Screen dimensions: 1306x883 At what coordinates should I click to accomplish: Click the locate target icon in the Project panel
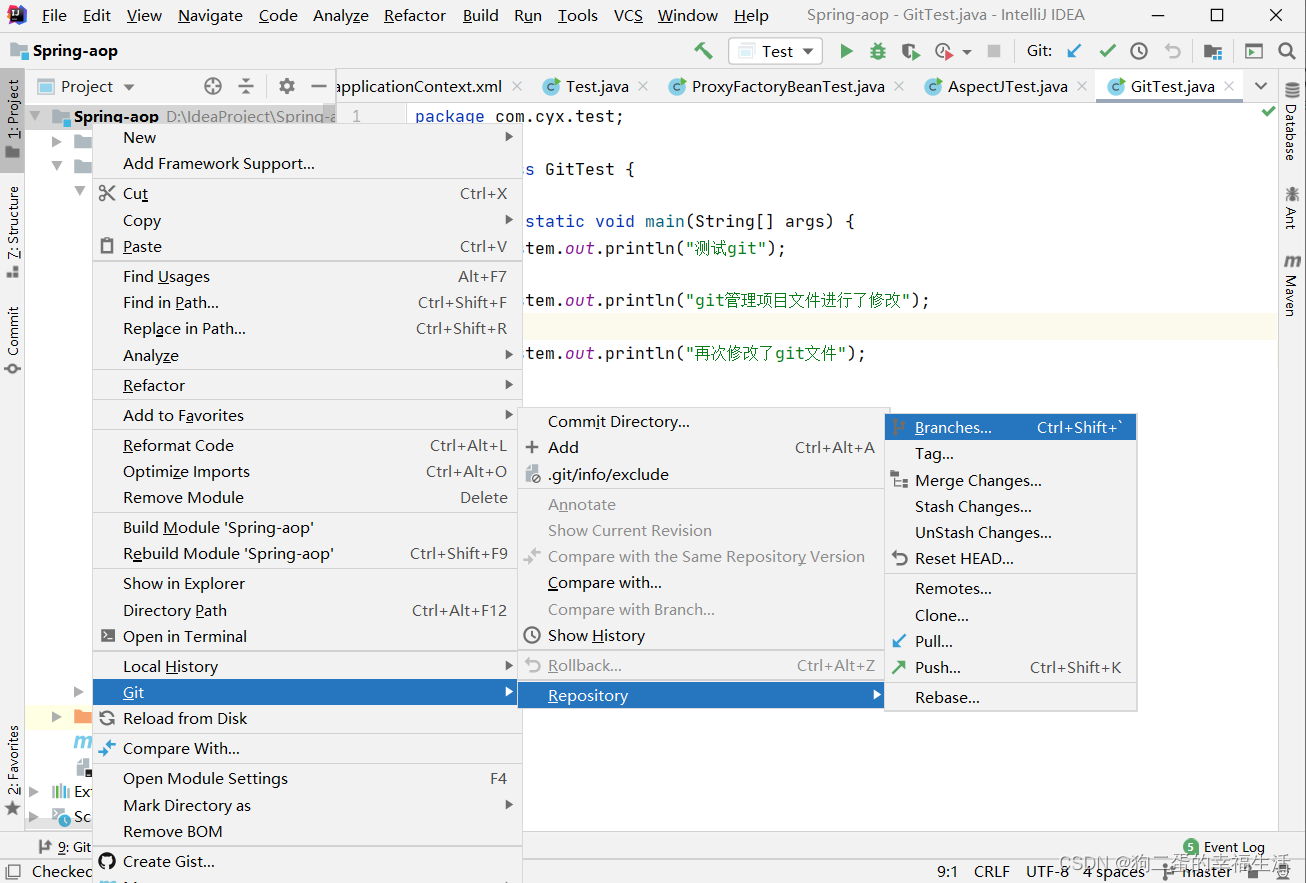[212, 86]
